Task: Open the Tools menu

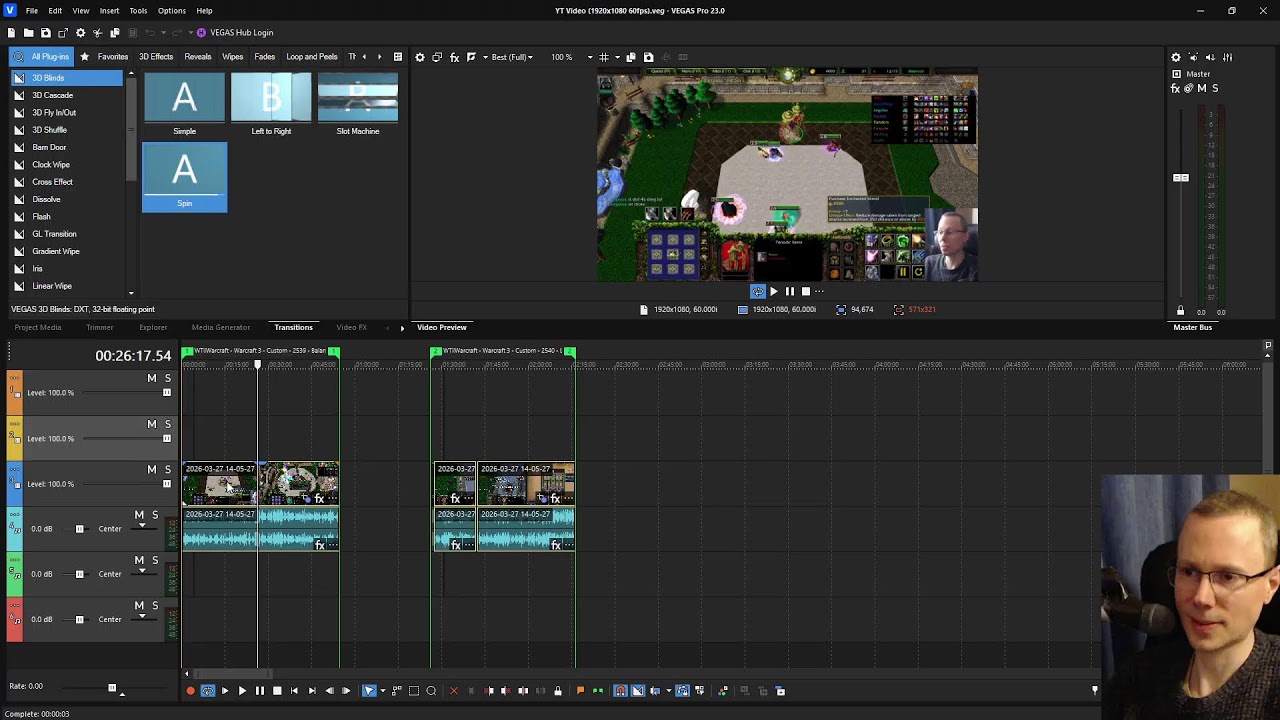Action: [x=138, y=11]
